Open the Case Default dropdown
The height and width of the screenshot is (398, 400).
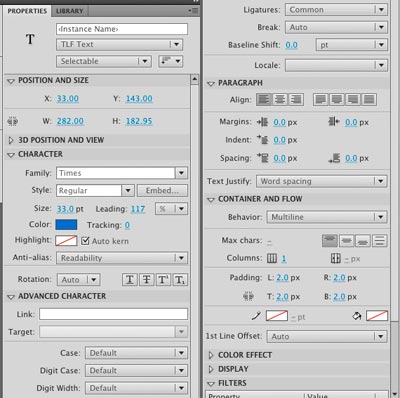pos(136,353)
